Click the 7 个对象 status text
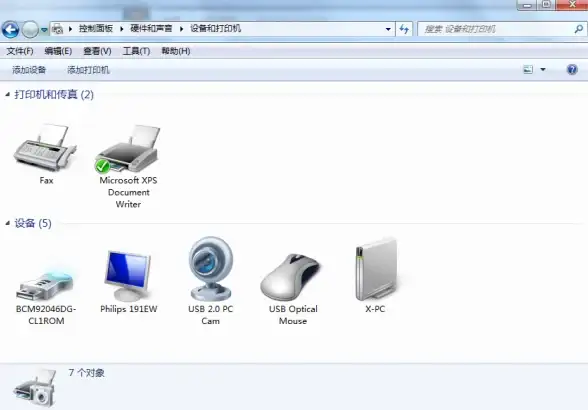Image resolution: width=588 pixels, height=410 pixels. pos(86,373)
